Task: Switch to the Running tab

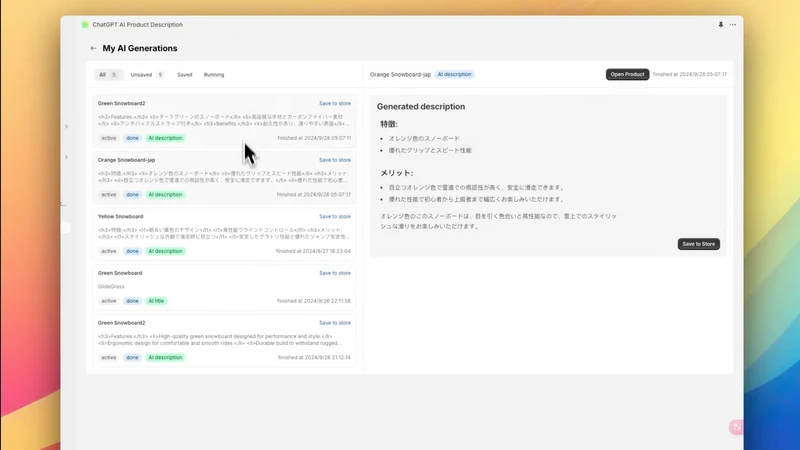Action: pyautogui.click(x=214, y=74)
